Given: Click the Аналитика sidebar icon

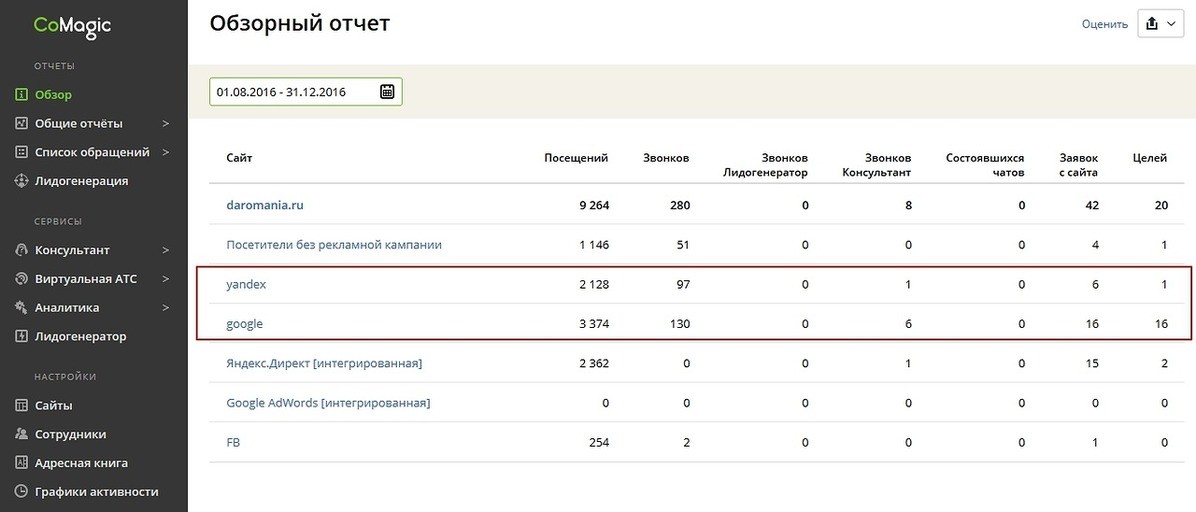Looking at the screenshot, I should click(21, 308).
